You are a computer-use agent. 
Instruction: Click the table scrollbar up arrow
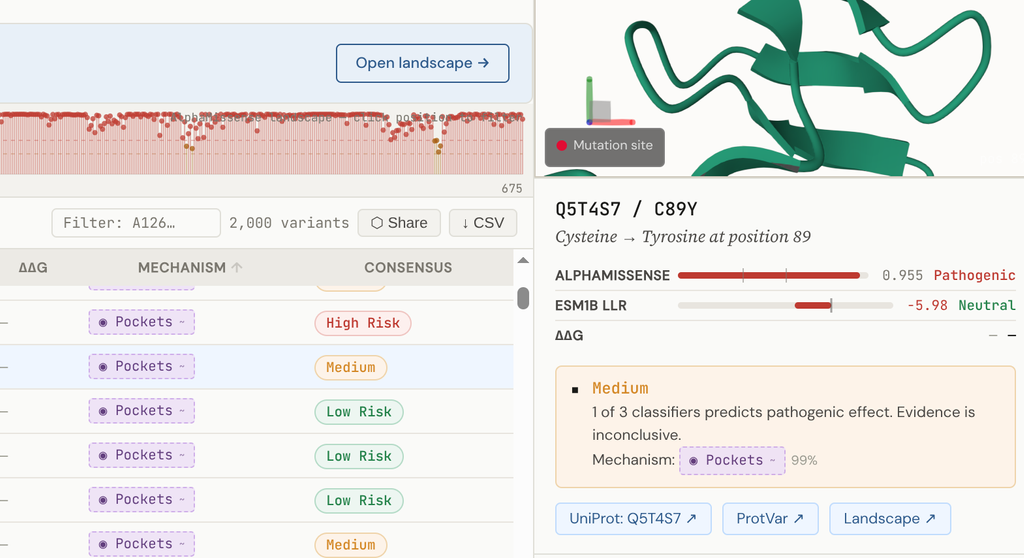point(522,261)
